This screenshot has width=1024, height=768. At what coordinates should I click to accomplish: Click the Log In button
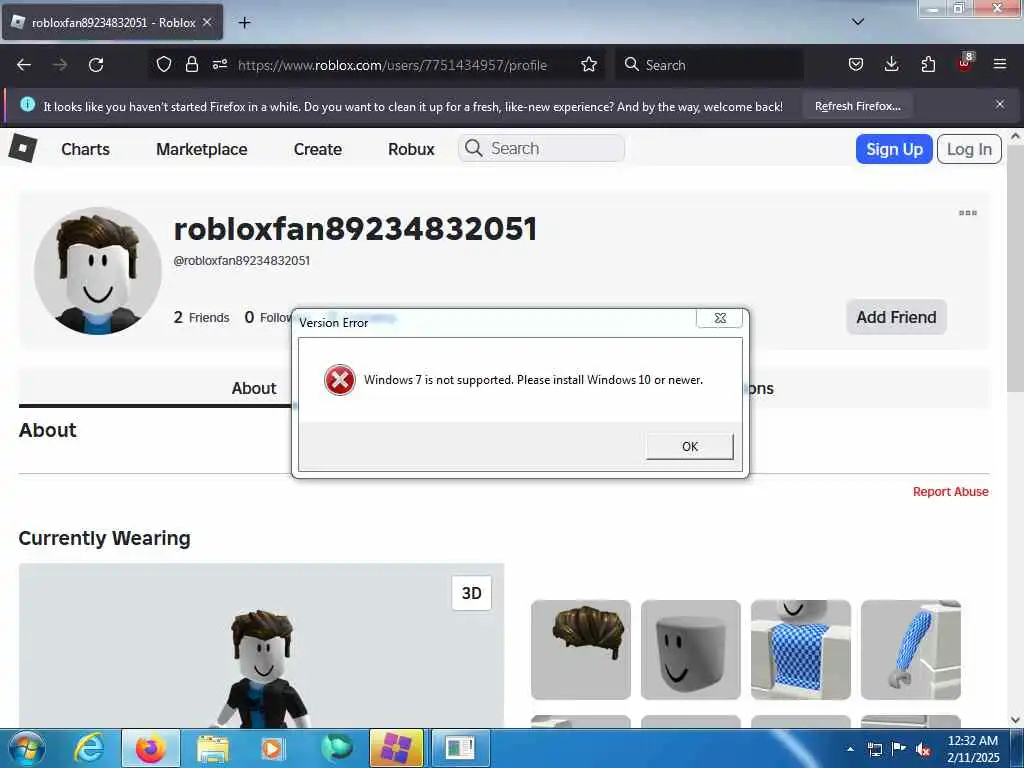[x=969, y=149]
